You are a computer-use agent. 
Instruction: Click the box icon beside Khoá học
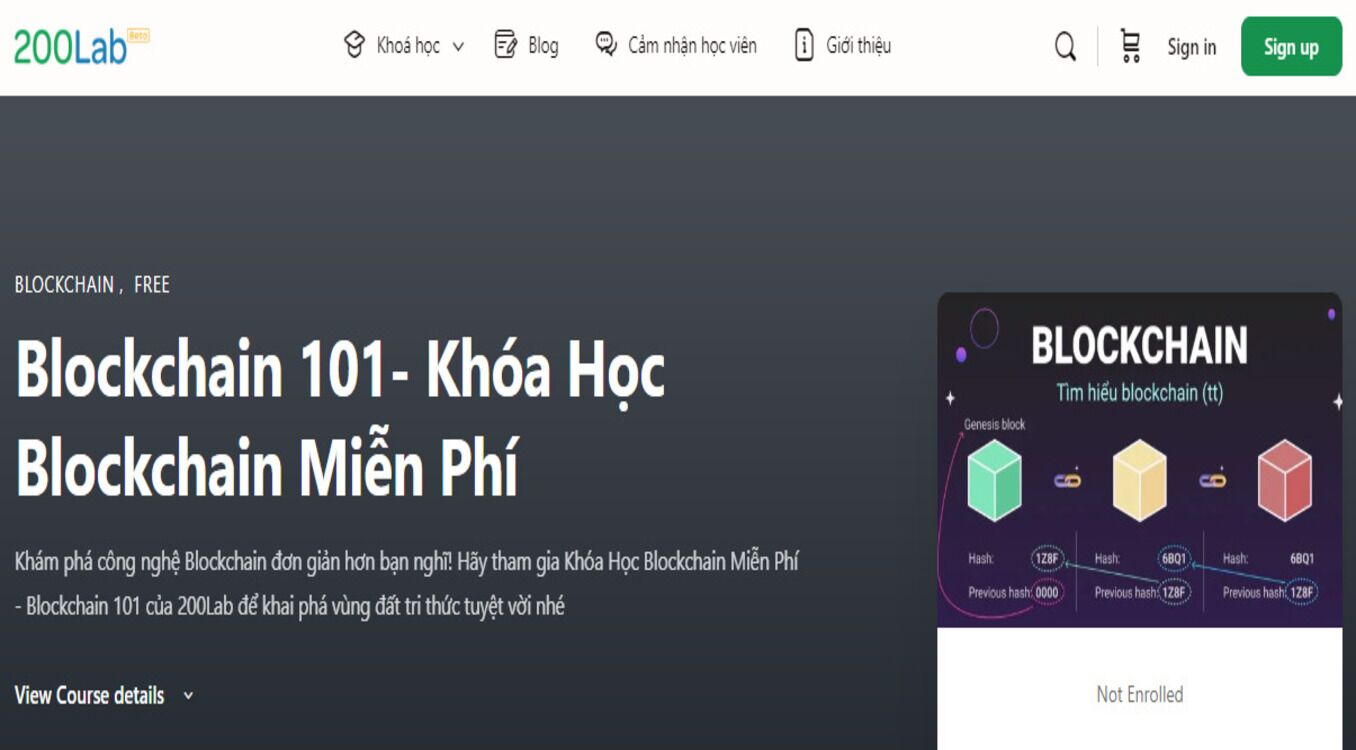pos(355,45)
